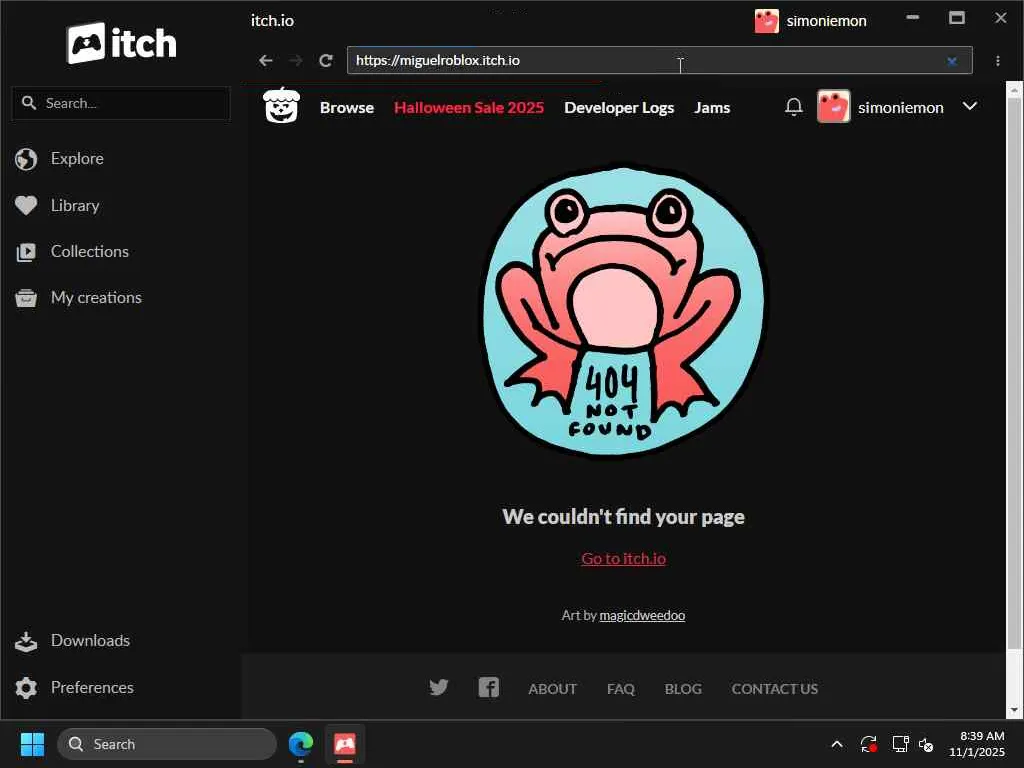1024x768 pixels.
Task: Click the simoniemon avatar in the title bar
Action: 767,21
